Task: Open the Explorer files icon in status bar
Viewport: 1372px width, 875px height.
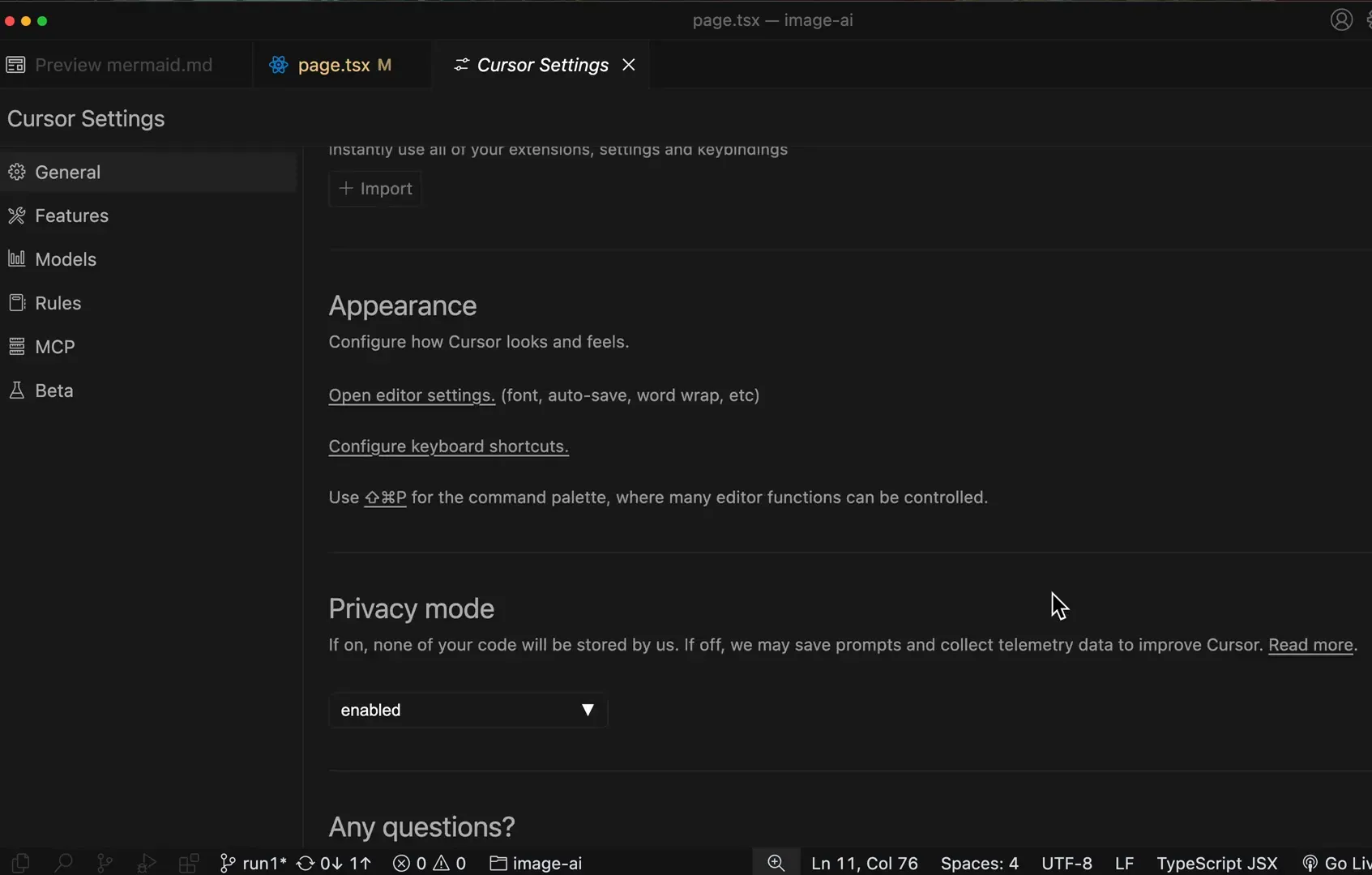Action: click(x=20, y=864)
